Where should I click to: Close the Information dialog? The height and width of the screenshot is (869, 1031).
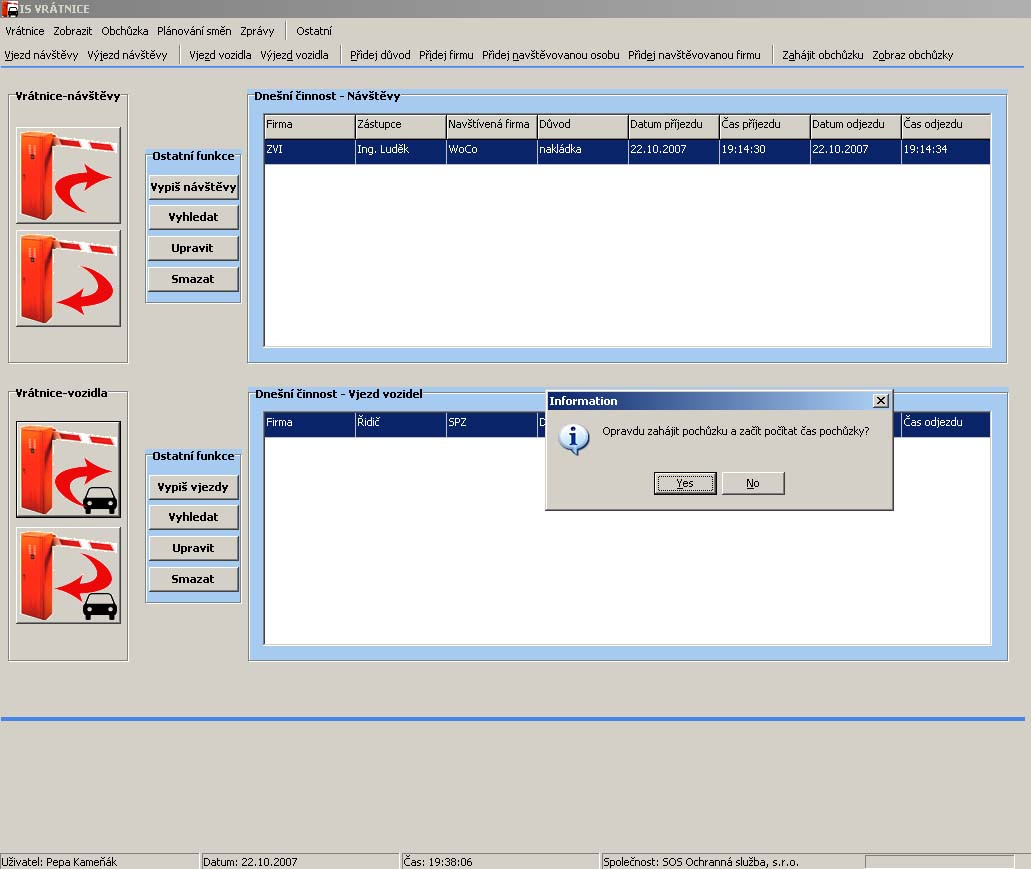point(881,400)
